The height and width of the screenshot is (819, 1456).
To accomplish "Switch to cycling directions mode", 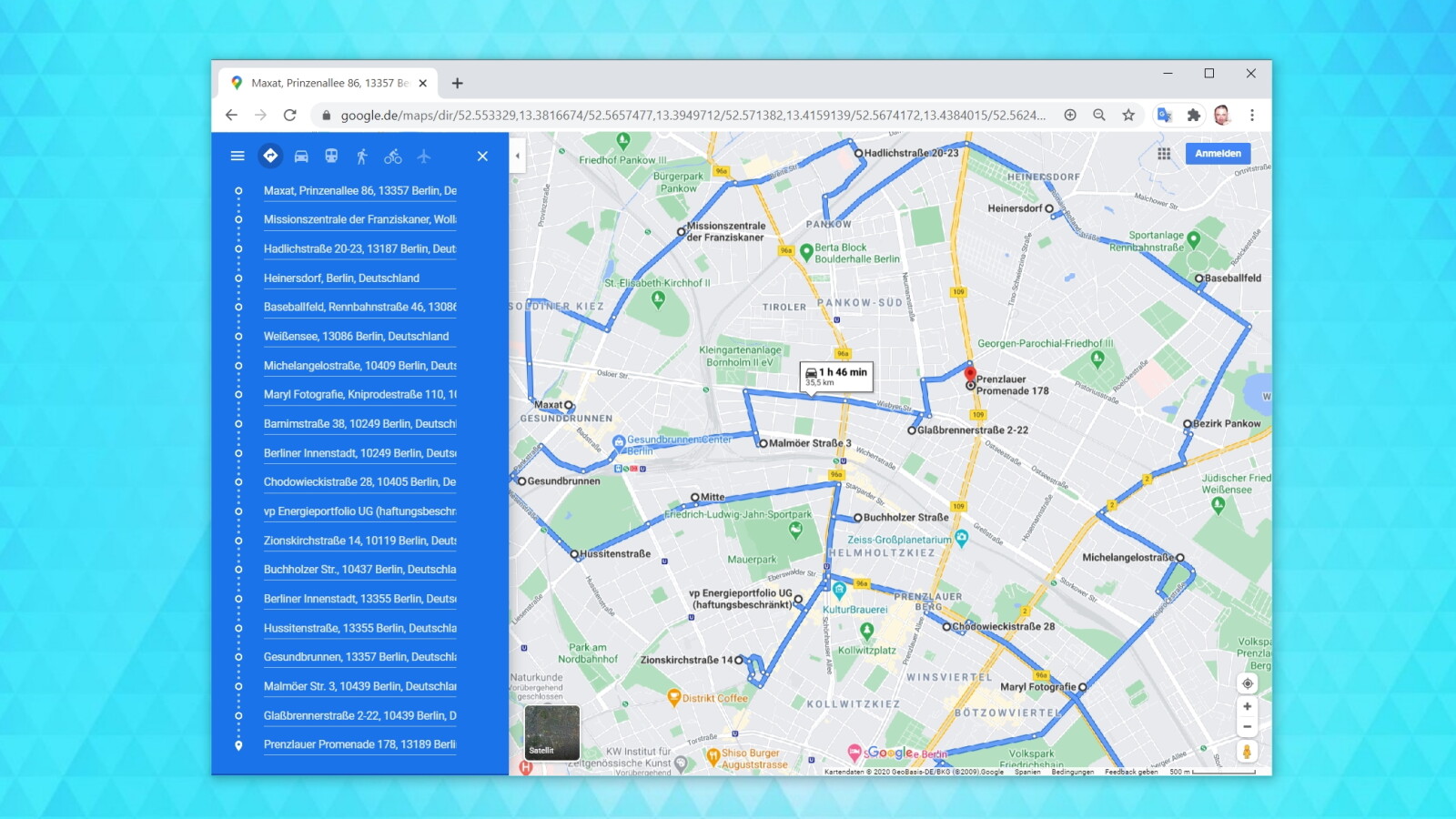I will [392, 157].
